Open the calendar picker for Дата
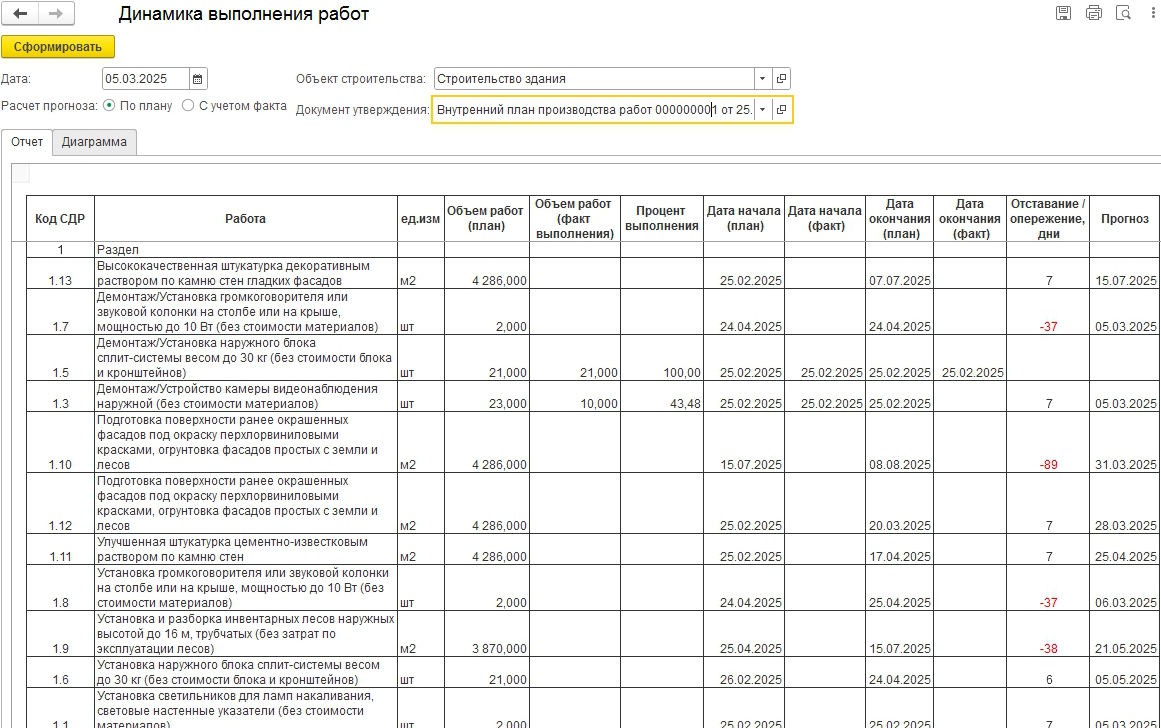The height and width of the screenshot is (728, 1161). pyautogui.click(x=198, y=79)
